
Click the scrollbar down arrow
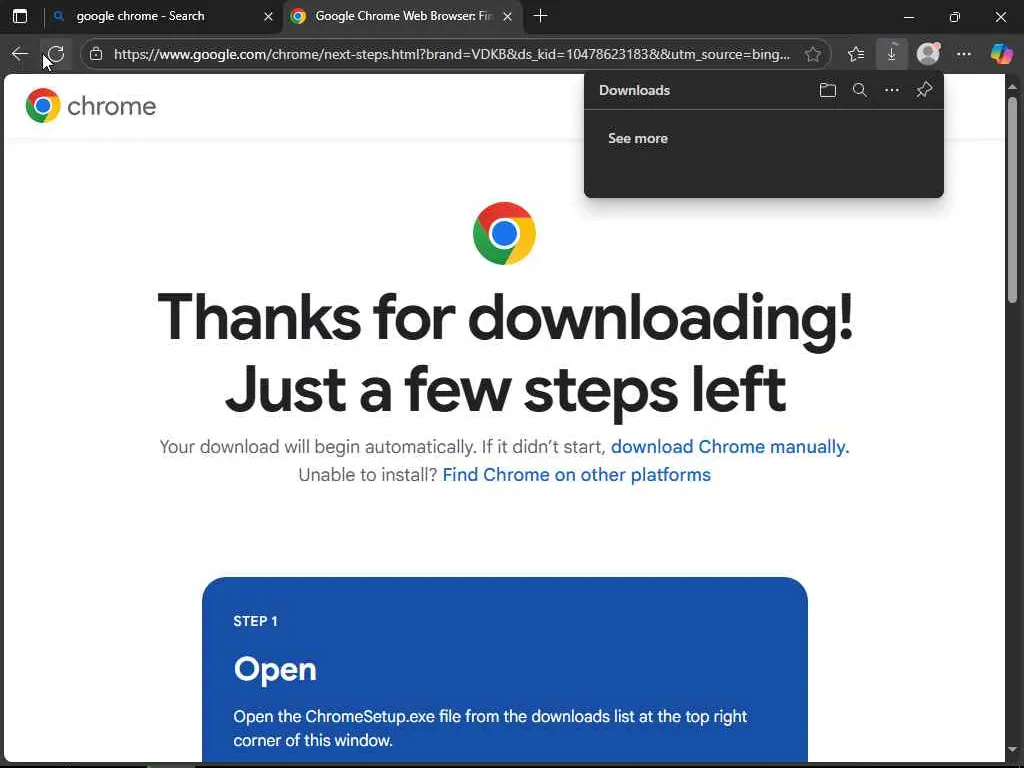click(x=1012, y=749)
